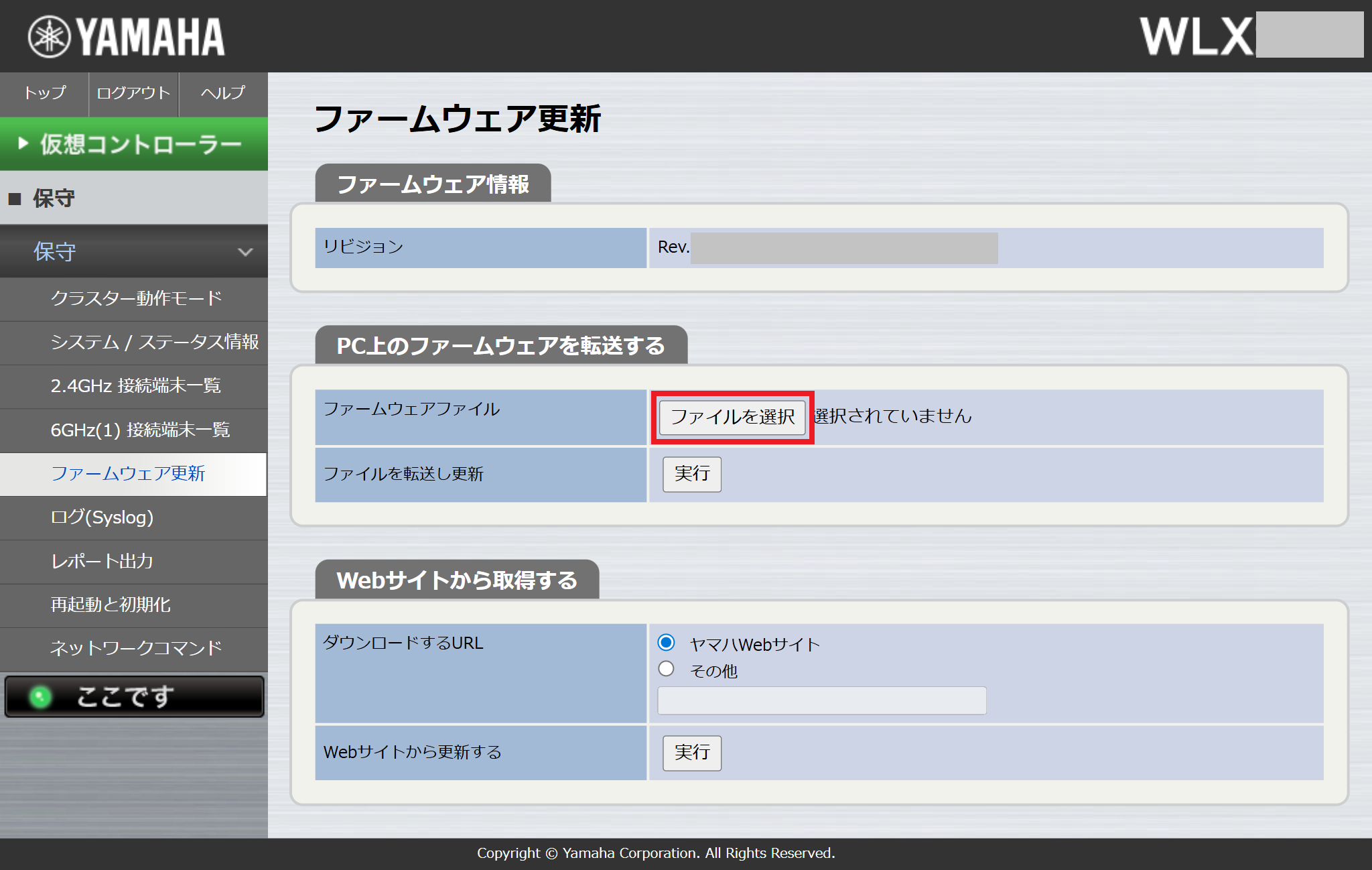Click the download URL text field
This screenshot has width=1372, height=870.
tap(822, 700)
